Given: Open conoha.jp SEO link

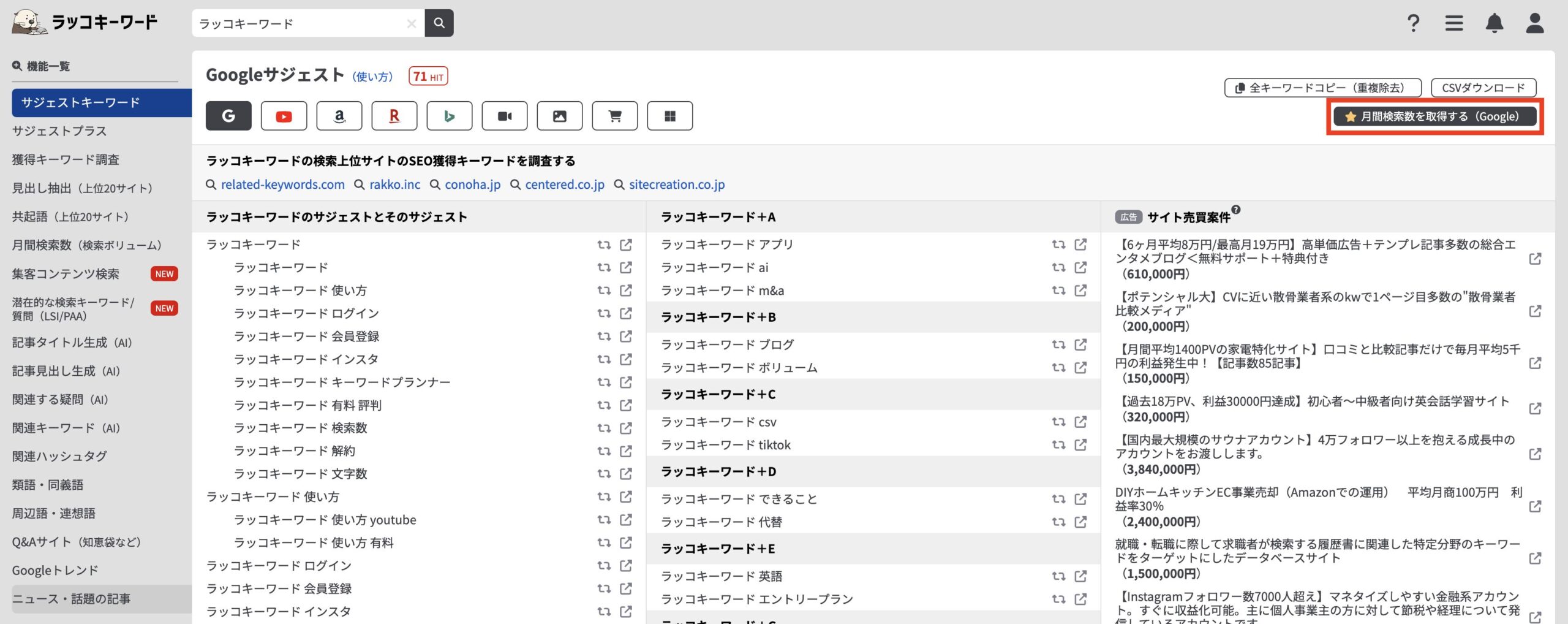Looking at the screenshot, I should pos(472,185).
